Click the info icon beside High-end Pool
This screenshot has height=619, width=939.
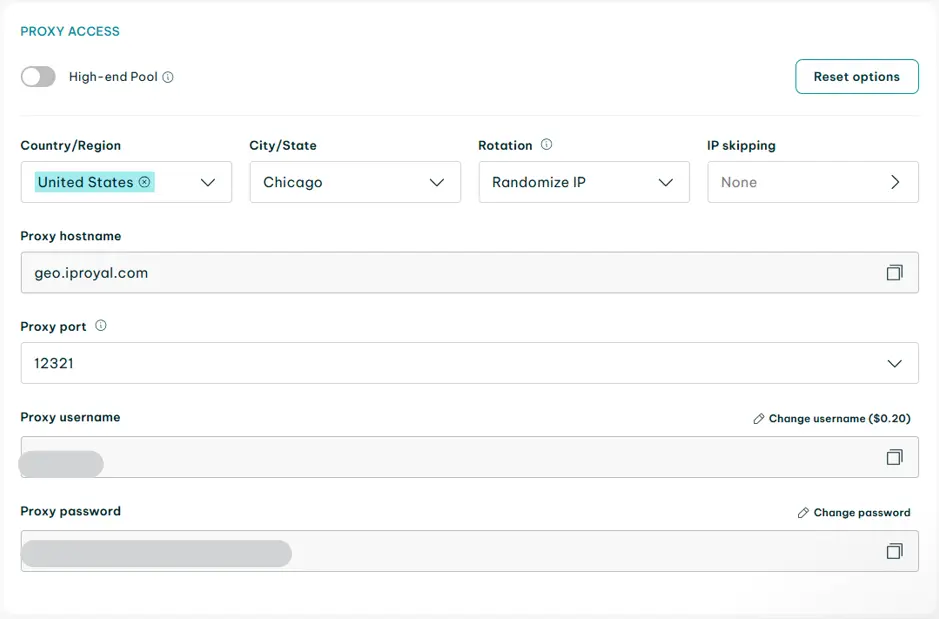[168, 77]
